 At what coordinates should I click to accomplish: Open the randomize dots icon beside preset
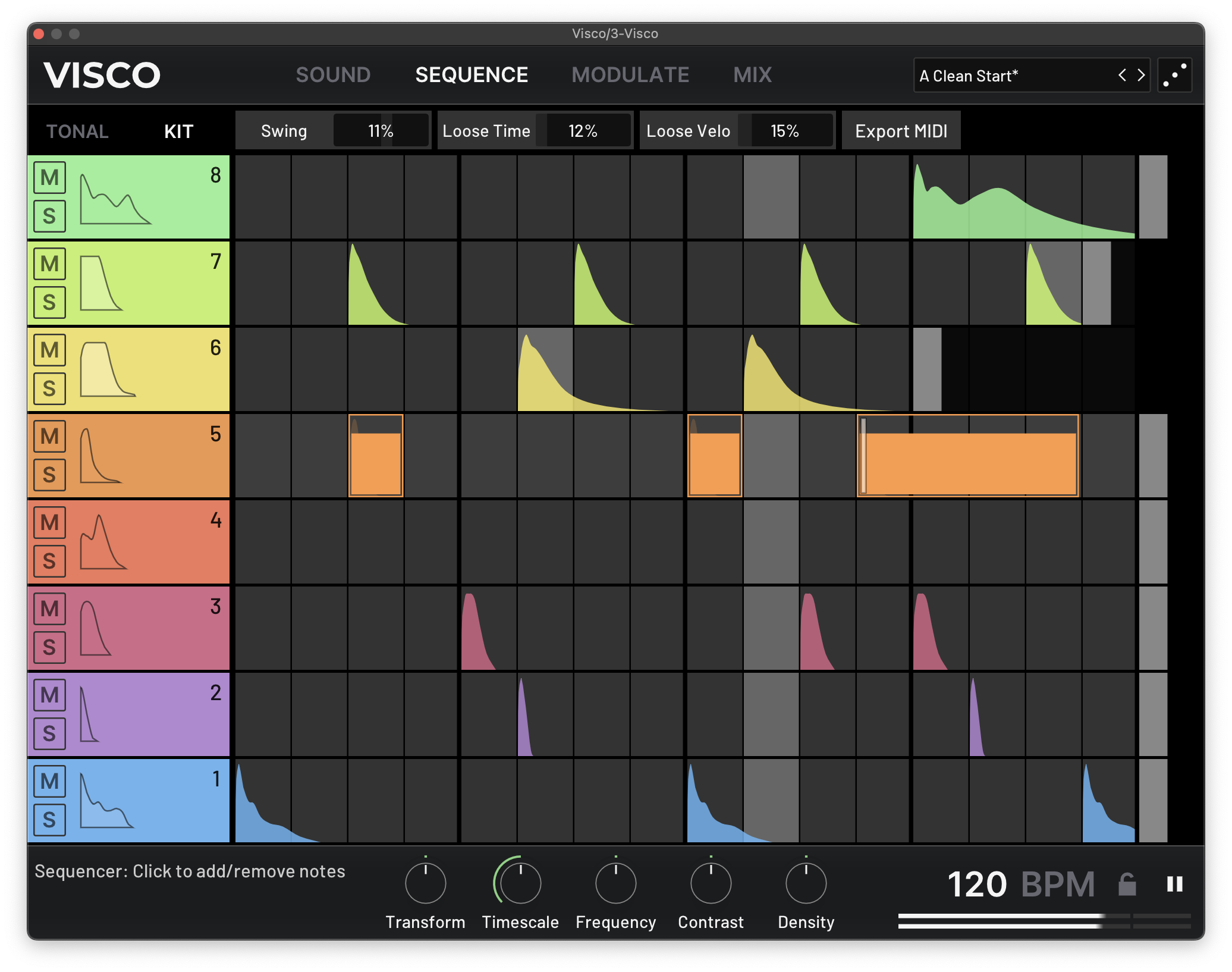(x=1174, y=76)
